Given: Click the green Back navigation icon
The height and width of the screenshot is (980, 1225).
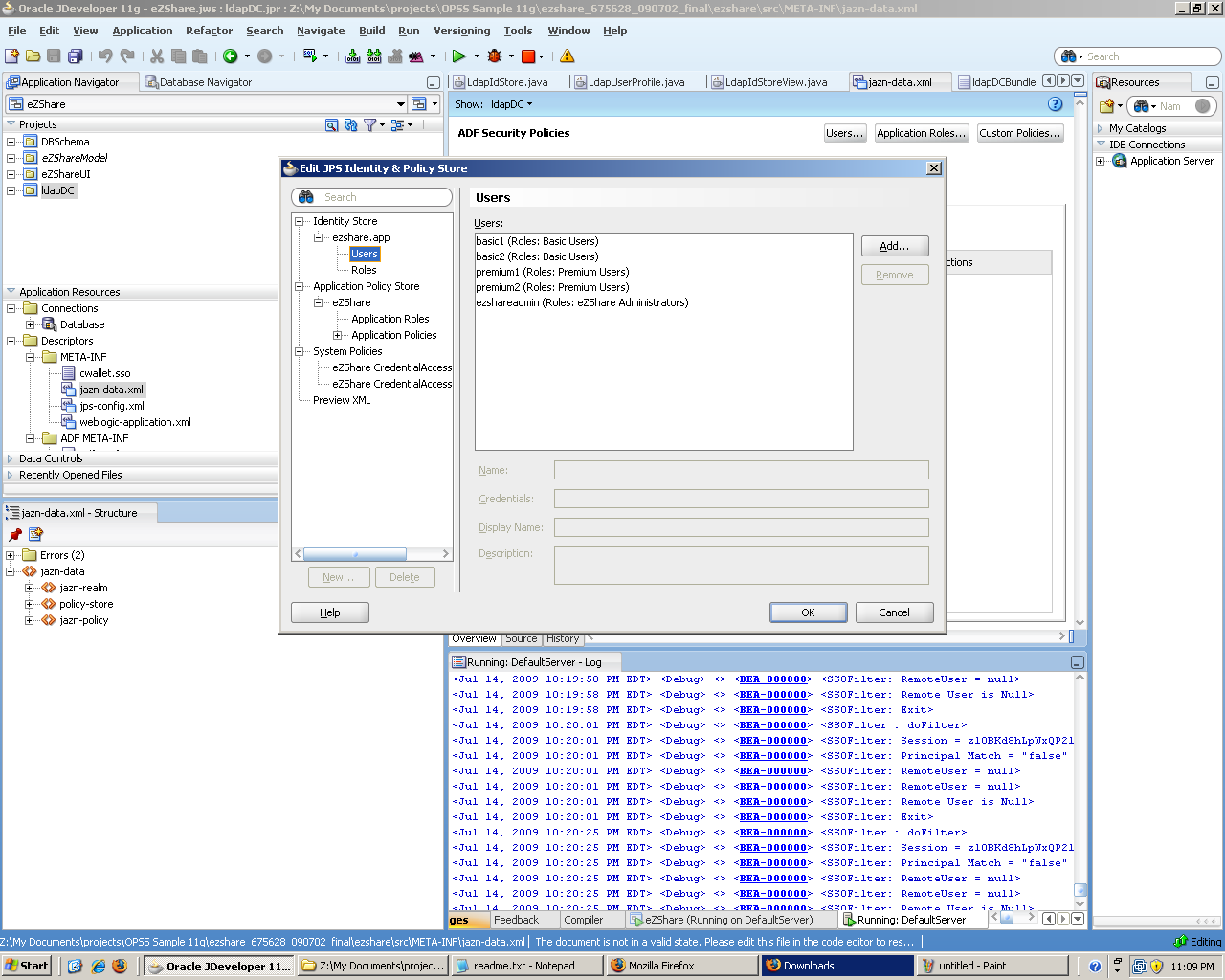Looking at the screenshot, I should [x=231, y=56].
